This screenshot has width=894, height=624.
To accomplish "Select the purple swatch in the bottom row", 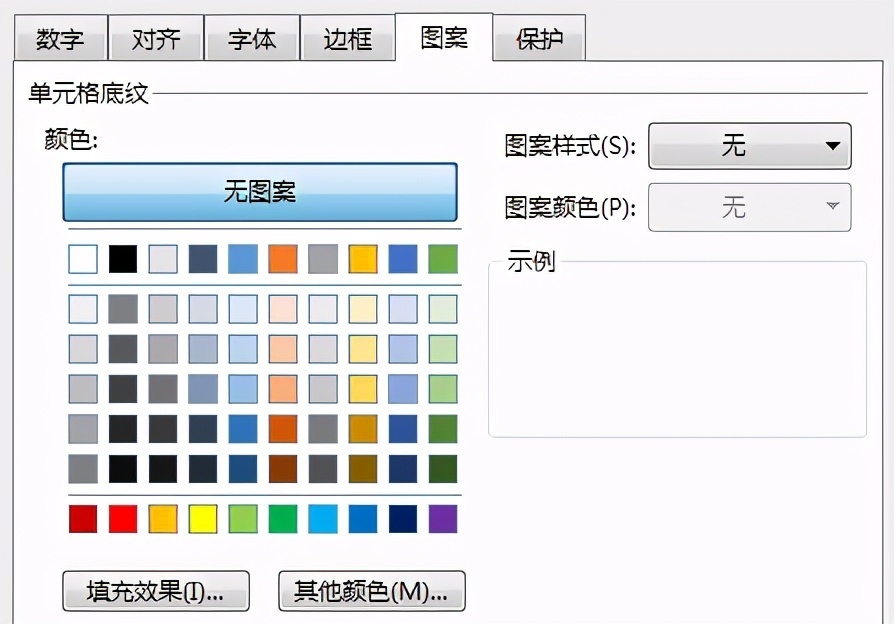I will [442, 519].
